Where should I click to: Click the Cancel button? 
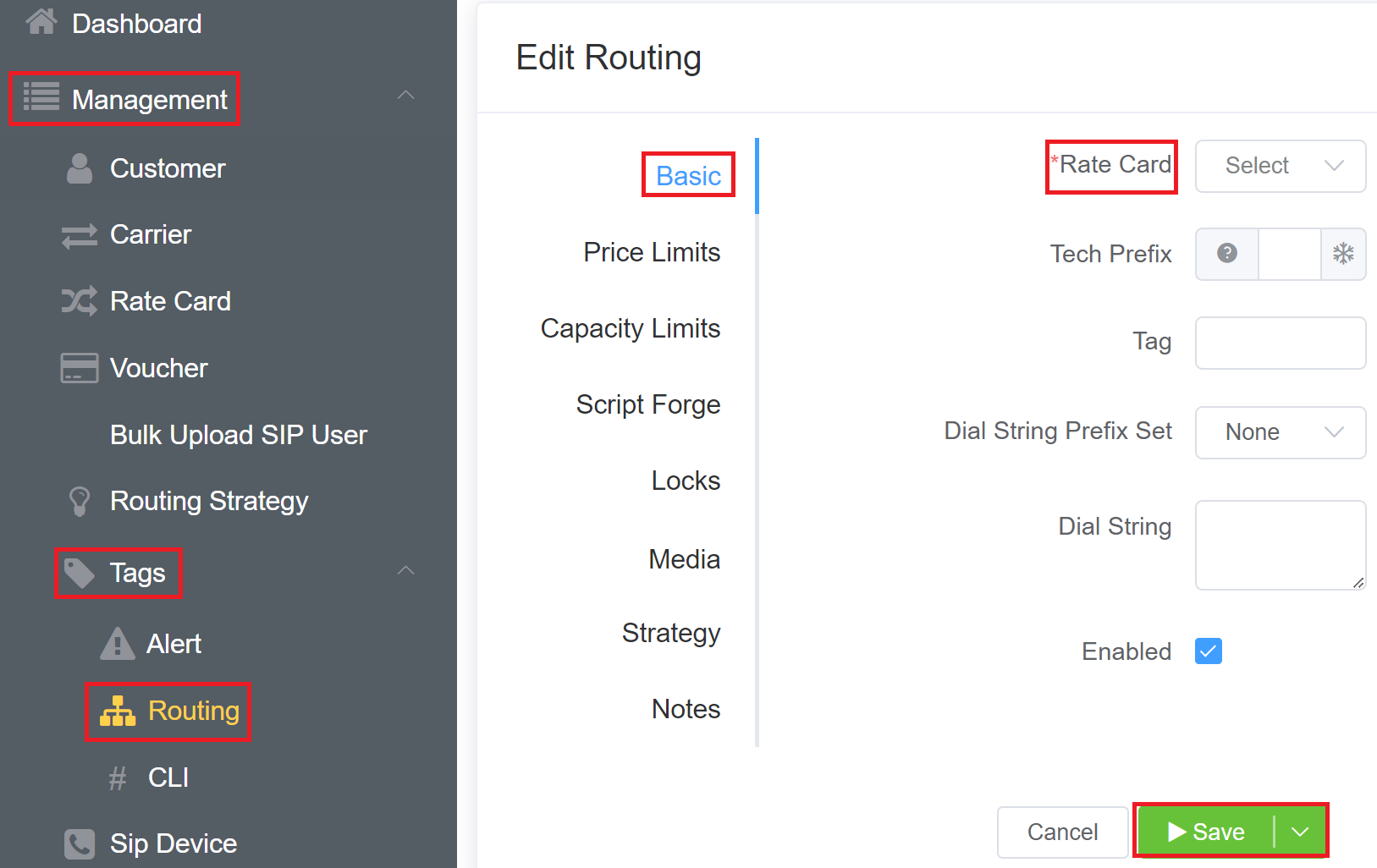(1062, 832)
